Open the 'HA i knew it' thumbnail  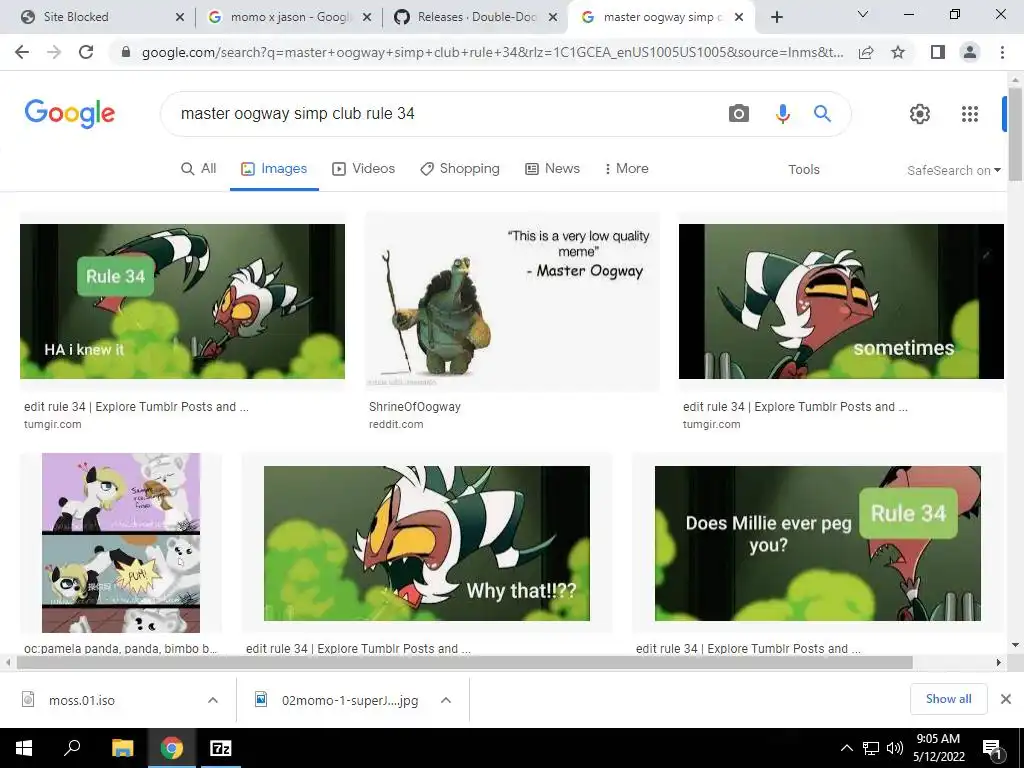point(182,301)
